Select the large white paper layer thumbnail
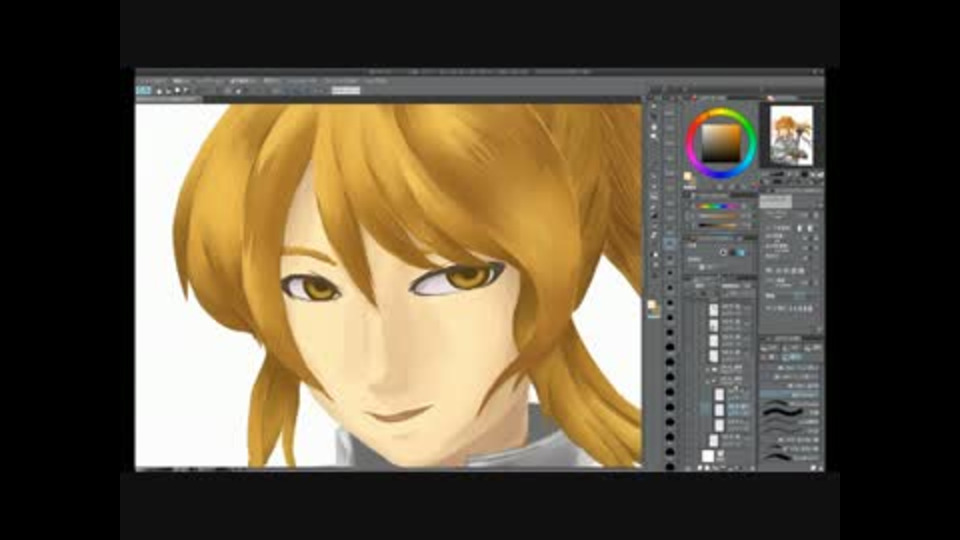This screenshot has height=540, width=960. tap(708, 456)
